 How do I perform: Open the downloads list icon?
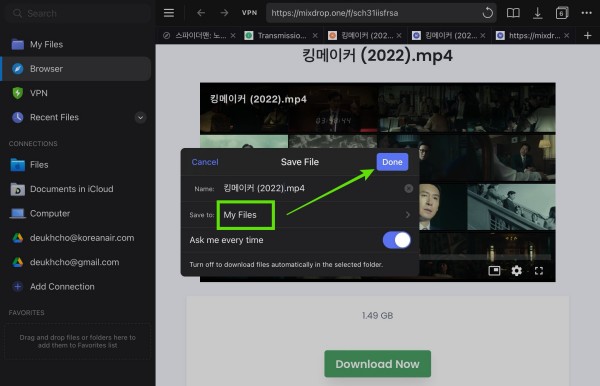tap(537, 13)
